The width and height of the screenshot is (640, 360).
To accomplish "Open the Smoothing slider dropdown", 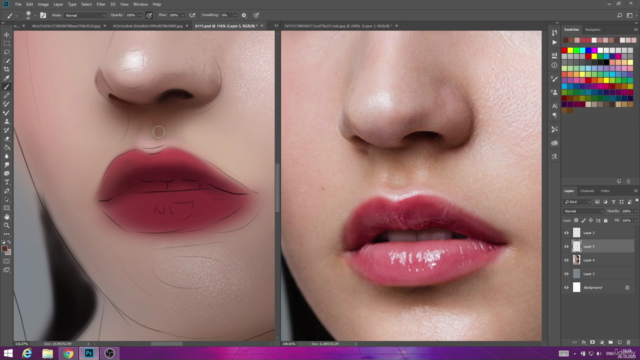I will coord(235,15).
